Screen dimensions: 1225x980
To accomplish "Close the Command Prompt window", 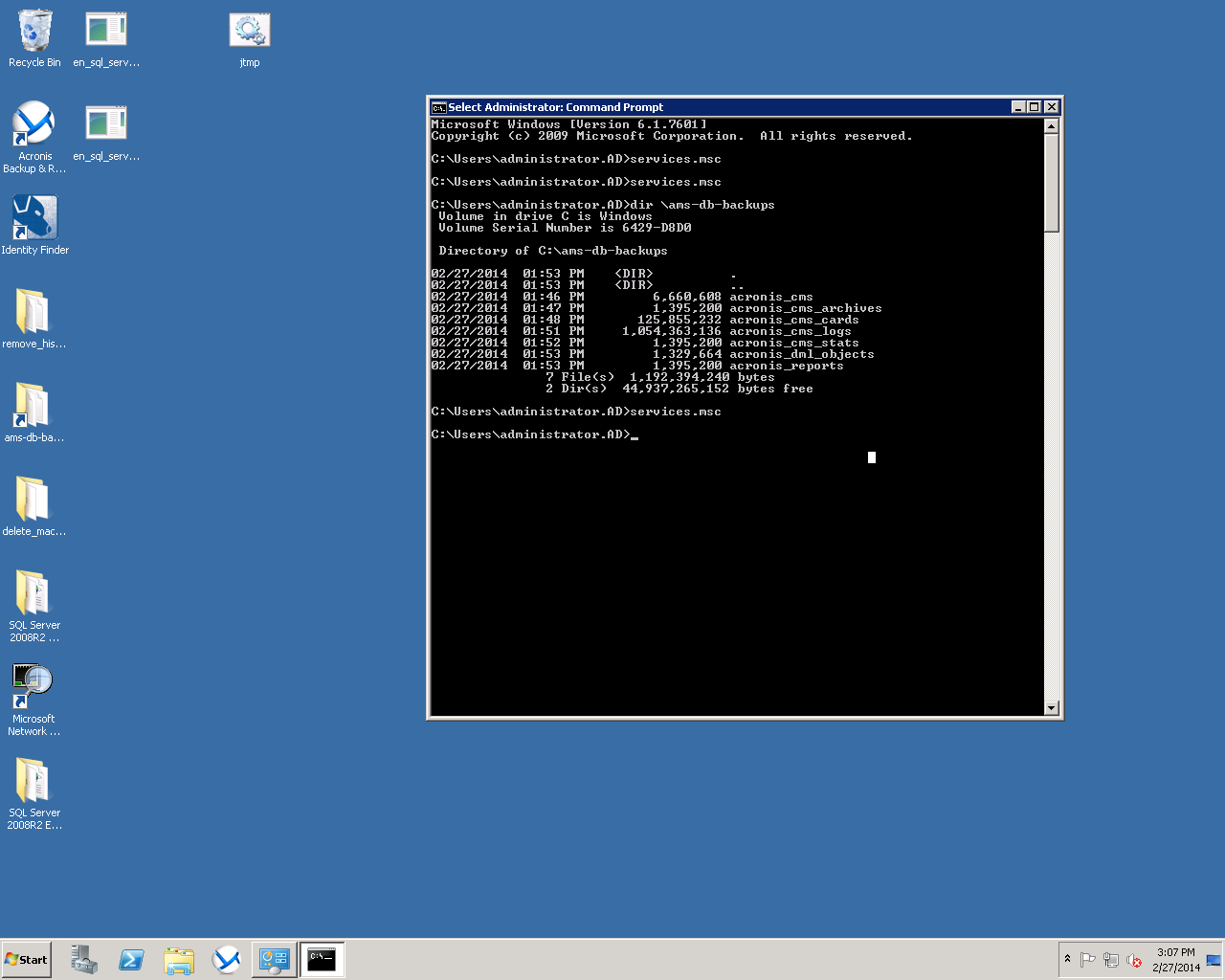I will [x=1052, y=107].
